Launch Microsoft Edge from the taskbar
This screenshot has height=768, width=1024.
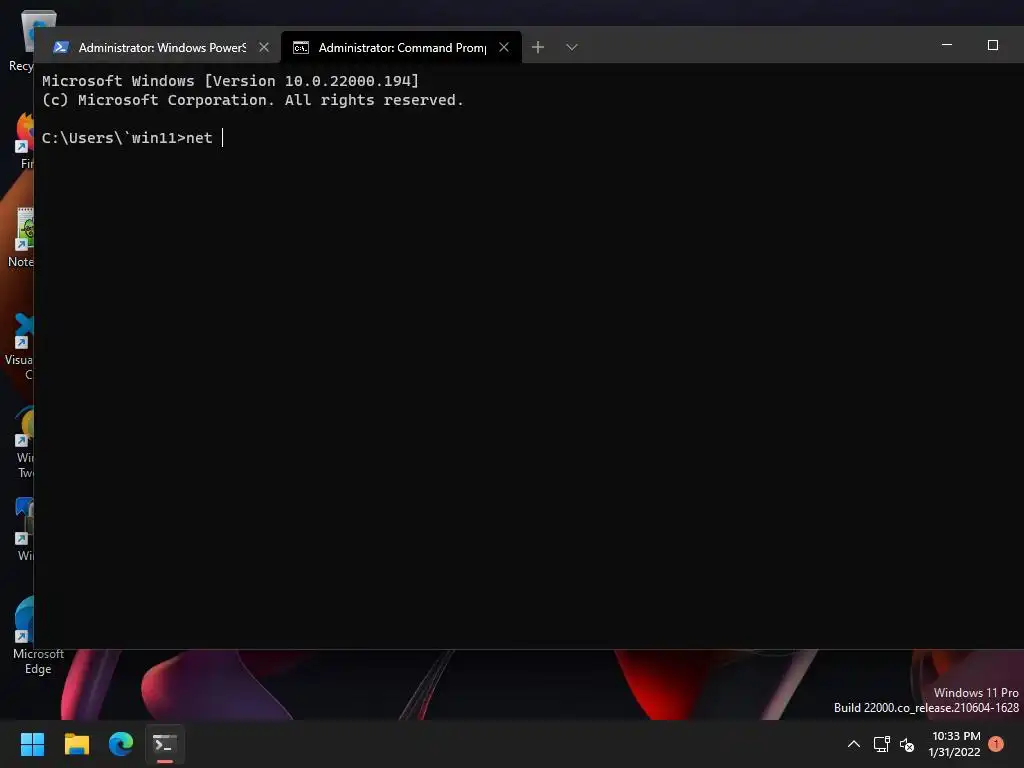(121, 744)
